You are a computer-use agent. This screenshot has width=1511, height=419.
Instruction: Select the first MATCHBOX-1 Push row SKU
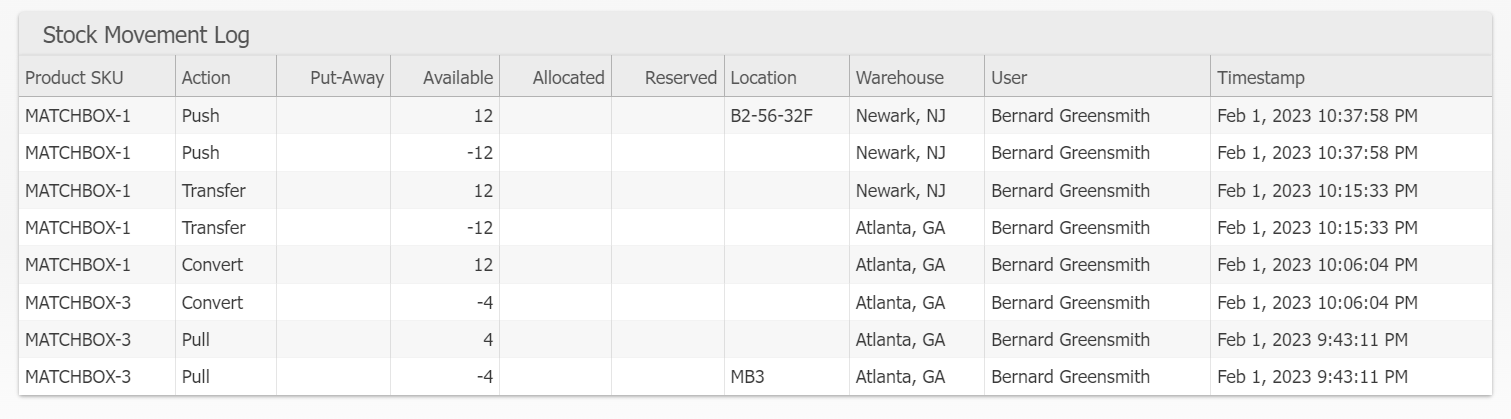coord(78,115)
